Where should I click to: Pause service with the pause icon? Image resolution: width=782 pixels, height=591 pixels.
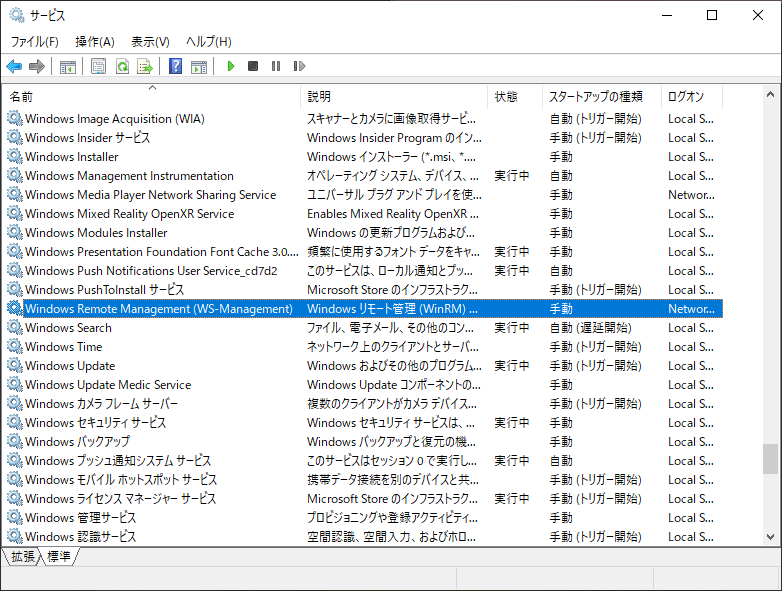(x=276, y=66)
